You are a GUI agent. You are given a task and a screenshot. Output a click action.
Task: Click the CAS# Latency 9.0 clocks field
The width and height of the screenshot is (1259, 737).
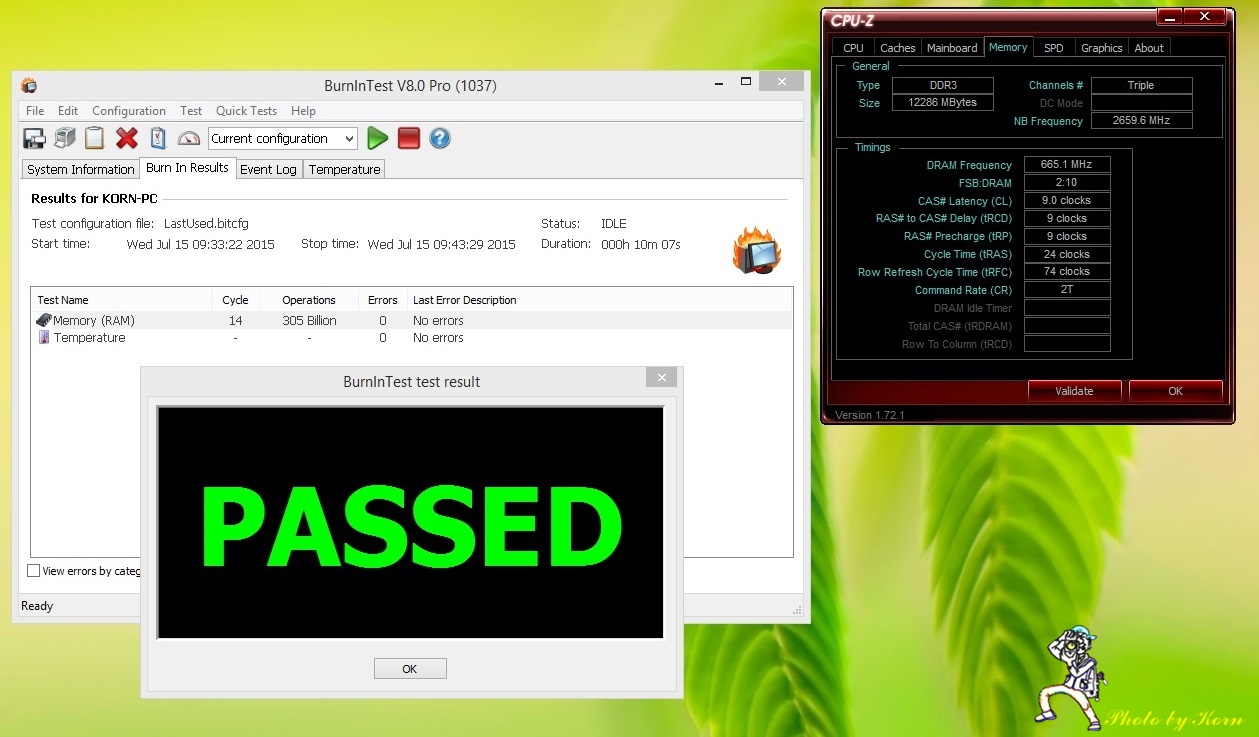[x=1067, y=200]
